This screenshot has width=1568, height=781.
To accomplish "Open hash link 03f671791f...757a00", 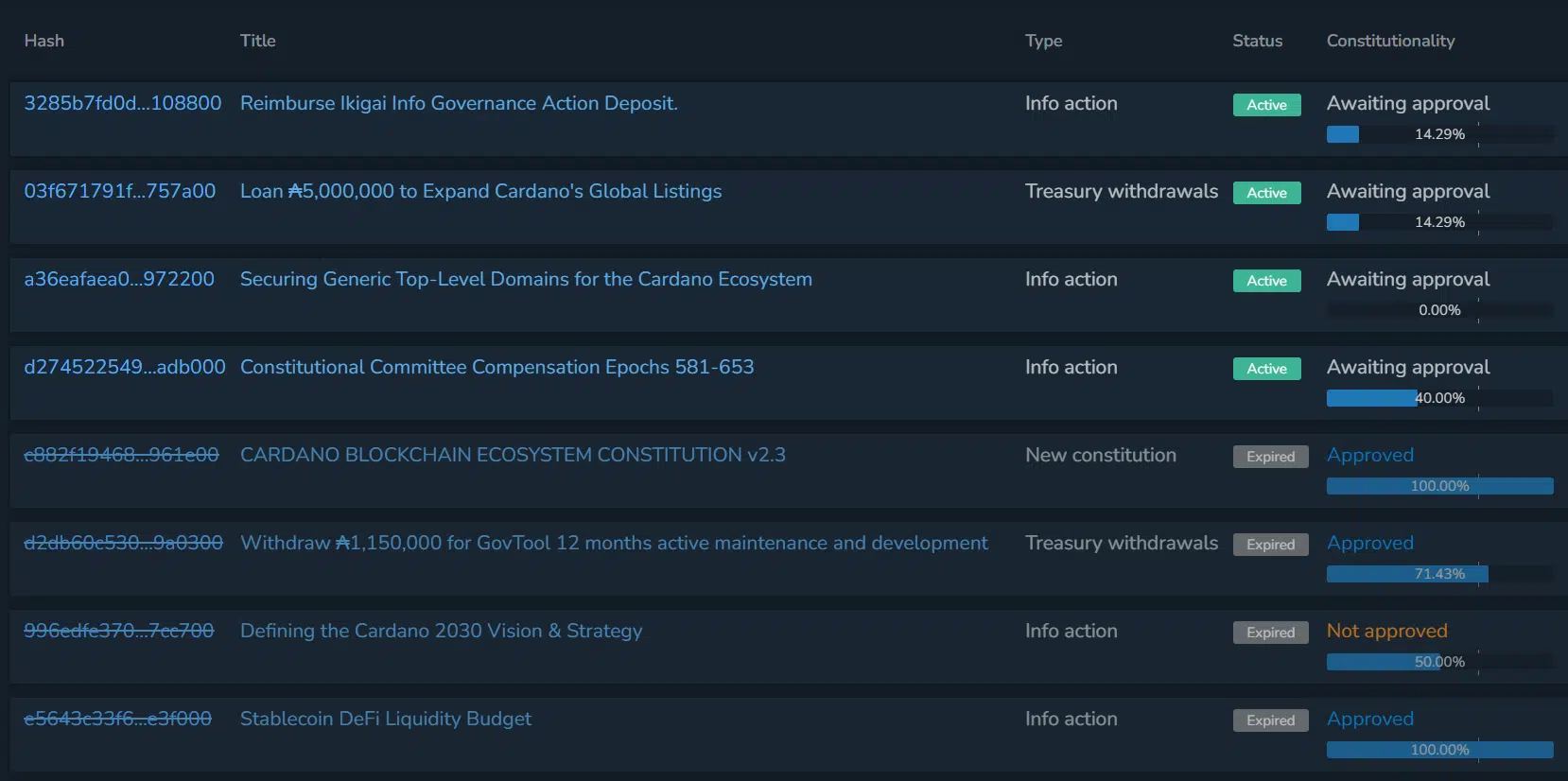I will pos(120,191).
